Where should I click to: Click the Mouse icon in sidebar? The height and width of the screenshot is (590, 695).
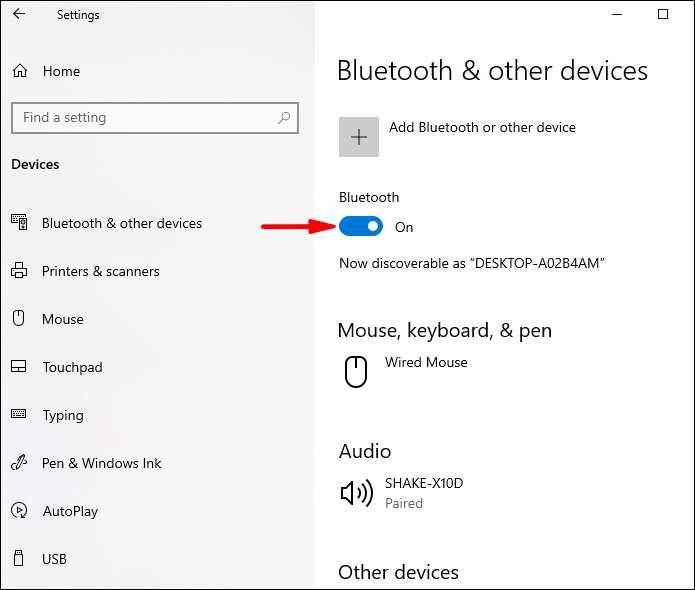(x=19, y=319)
